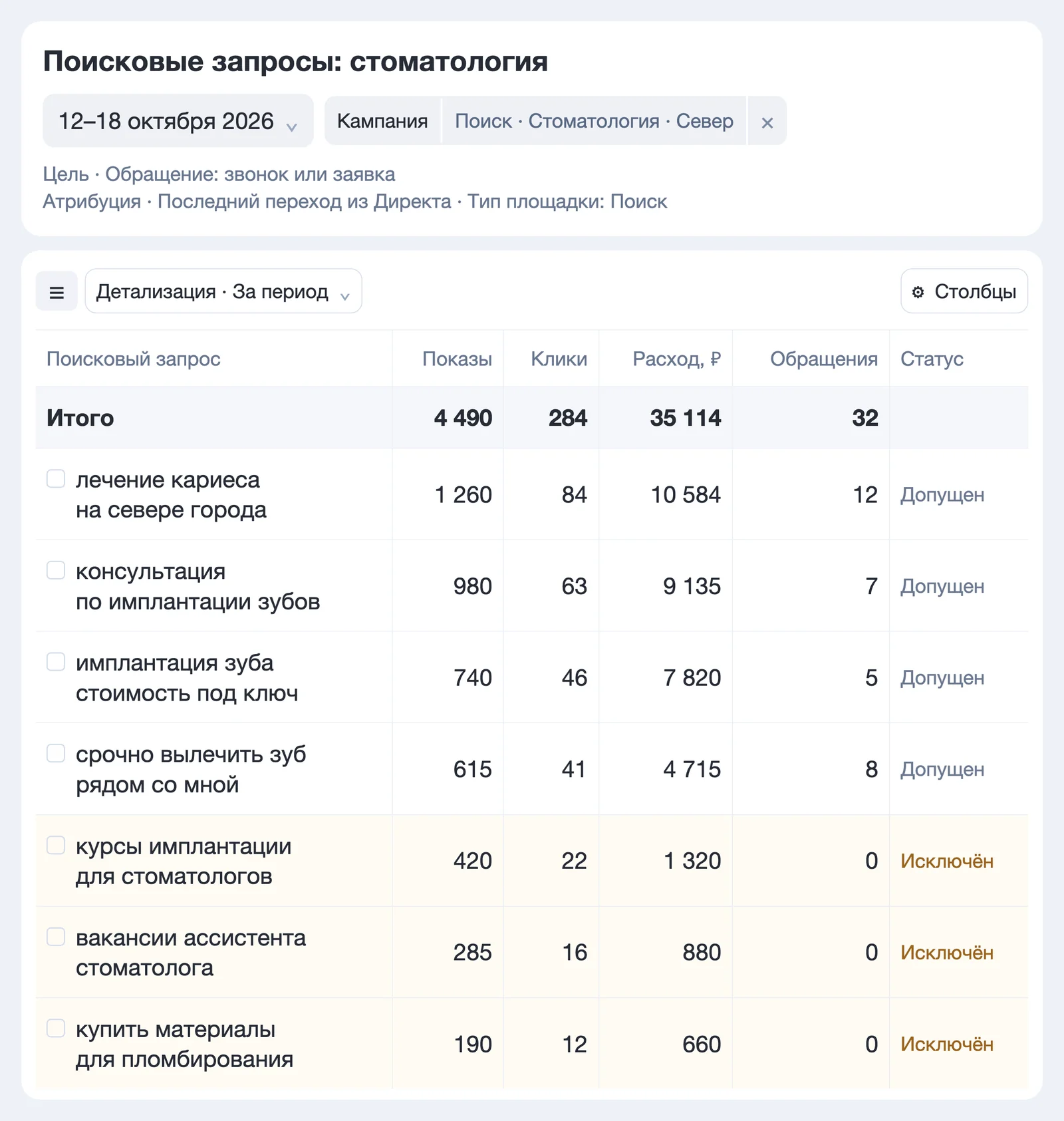
Task: Click the Статус column header
Action: (x=932, y=359)
